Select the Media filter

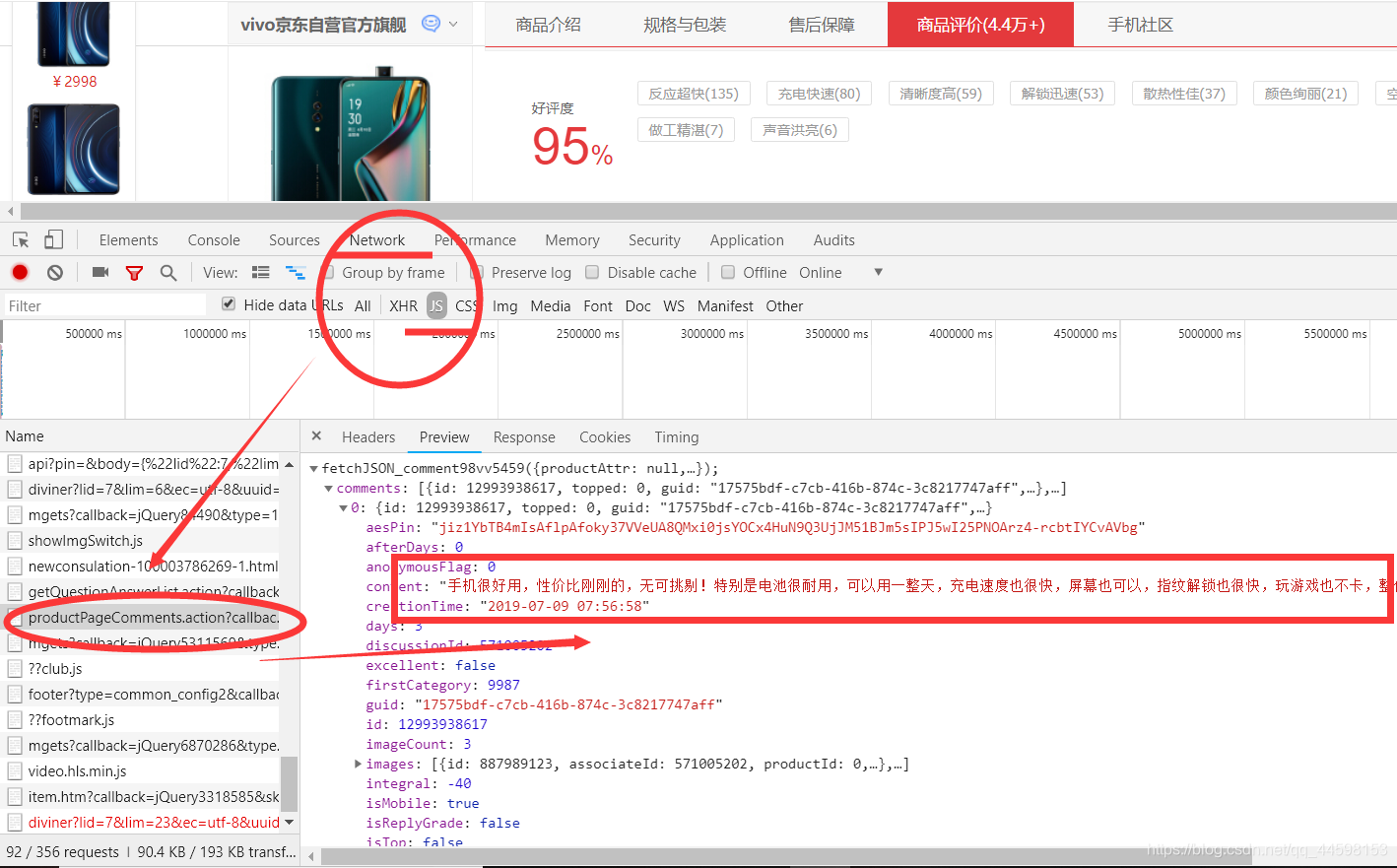[x=551, y=306]
